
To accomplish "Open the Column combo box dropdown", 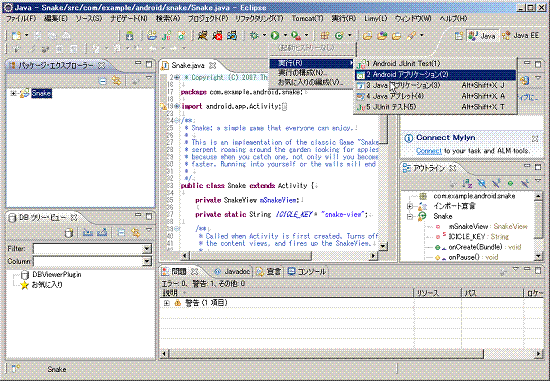I will pos(147,261).
